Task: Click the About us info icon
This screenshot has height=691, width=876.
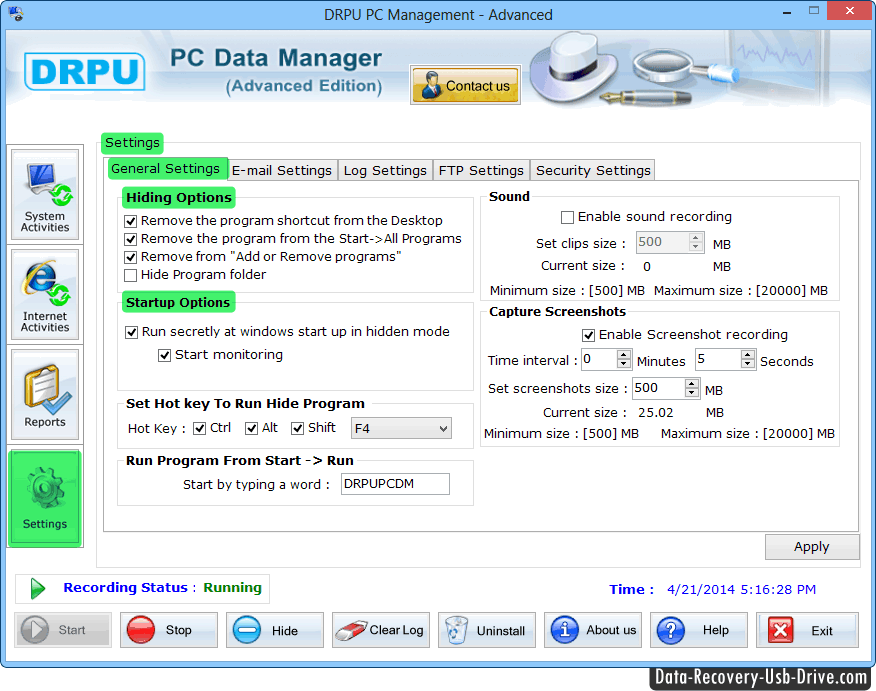Action: click(565, 630)
